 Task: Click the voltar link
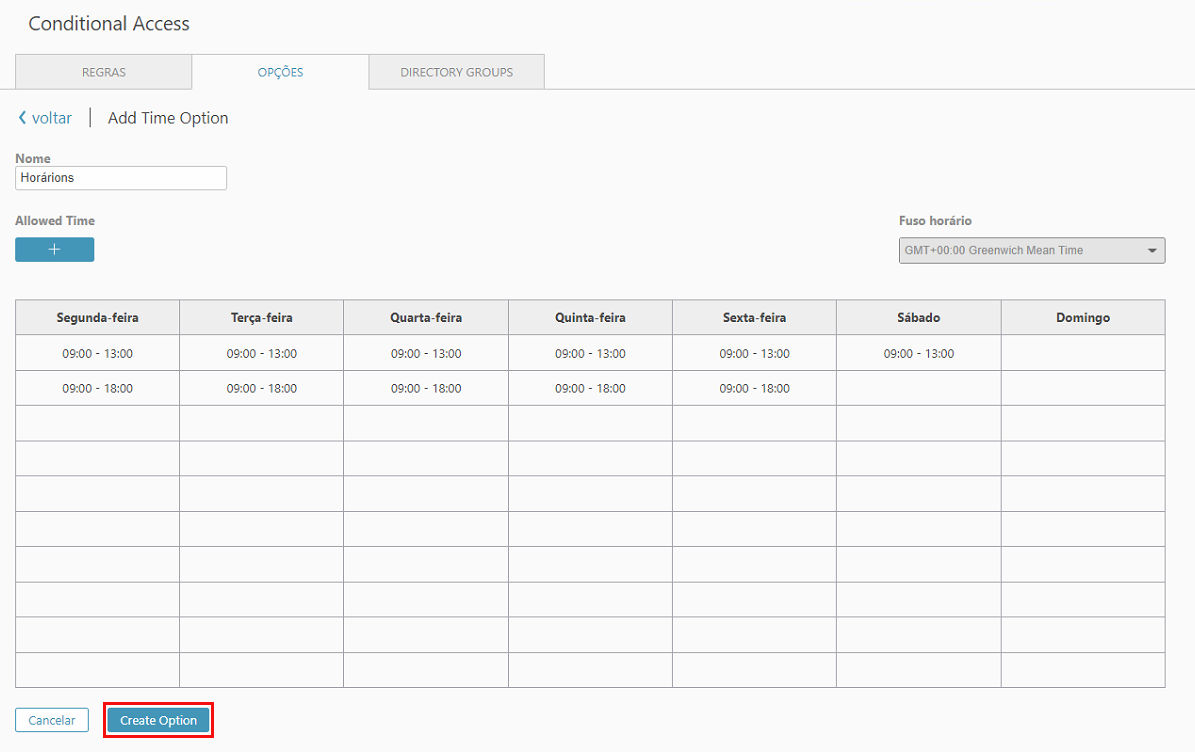[52, 118]
